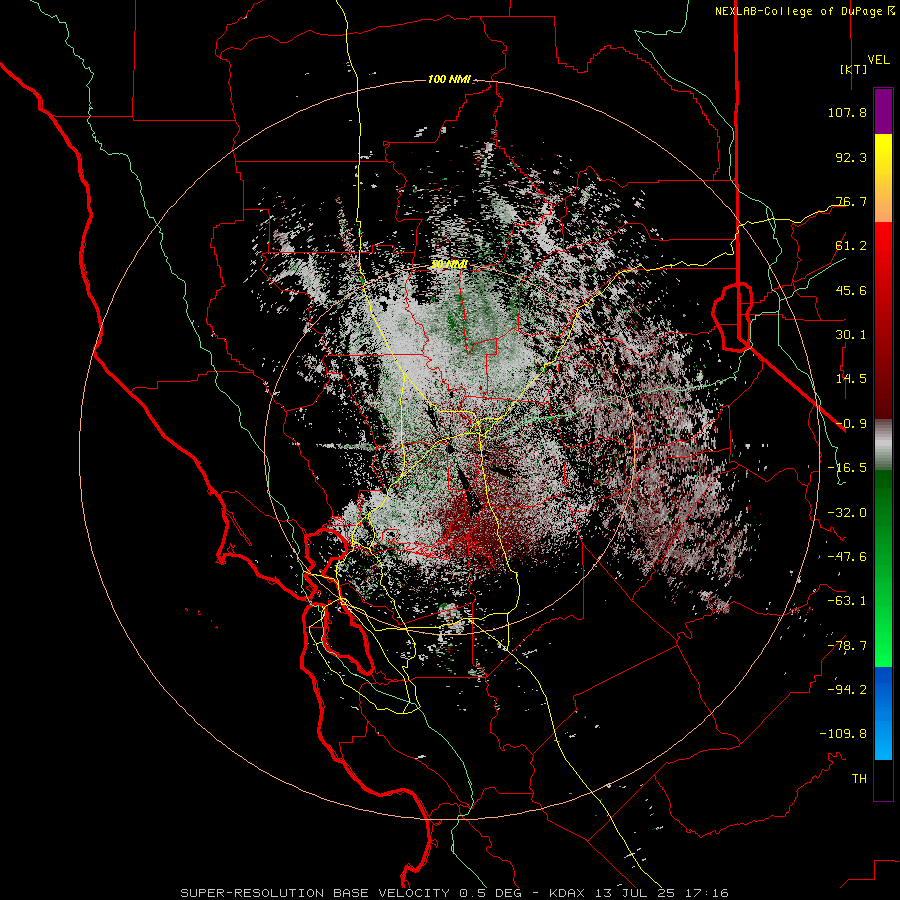Select the -63.1 scale value
Screen dimensions: 900x900
point(847,601)
